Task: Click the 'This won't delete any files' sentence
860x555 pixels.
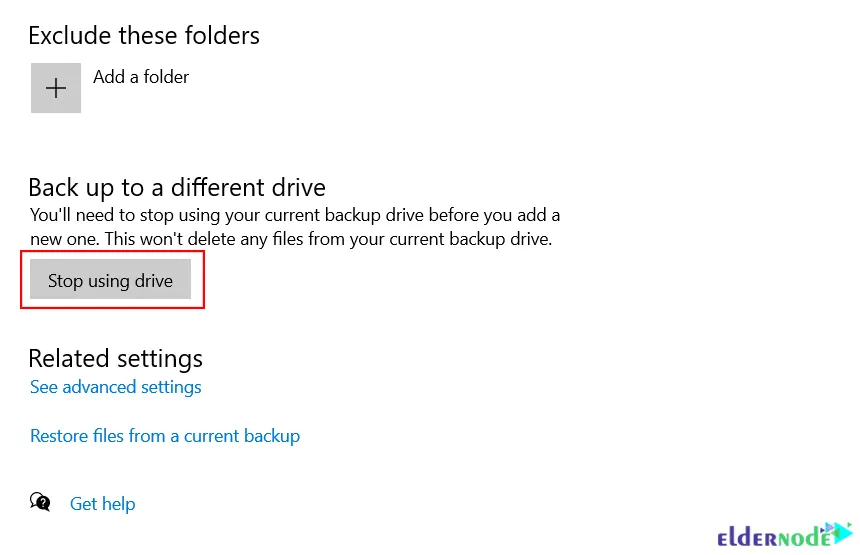Action: pyautogui.click(x=328, y=239)
